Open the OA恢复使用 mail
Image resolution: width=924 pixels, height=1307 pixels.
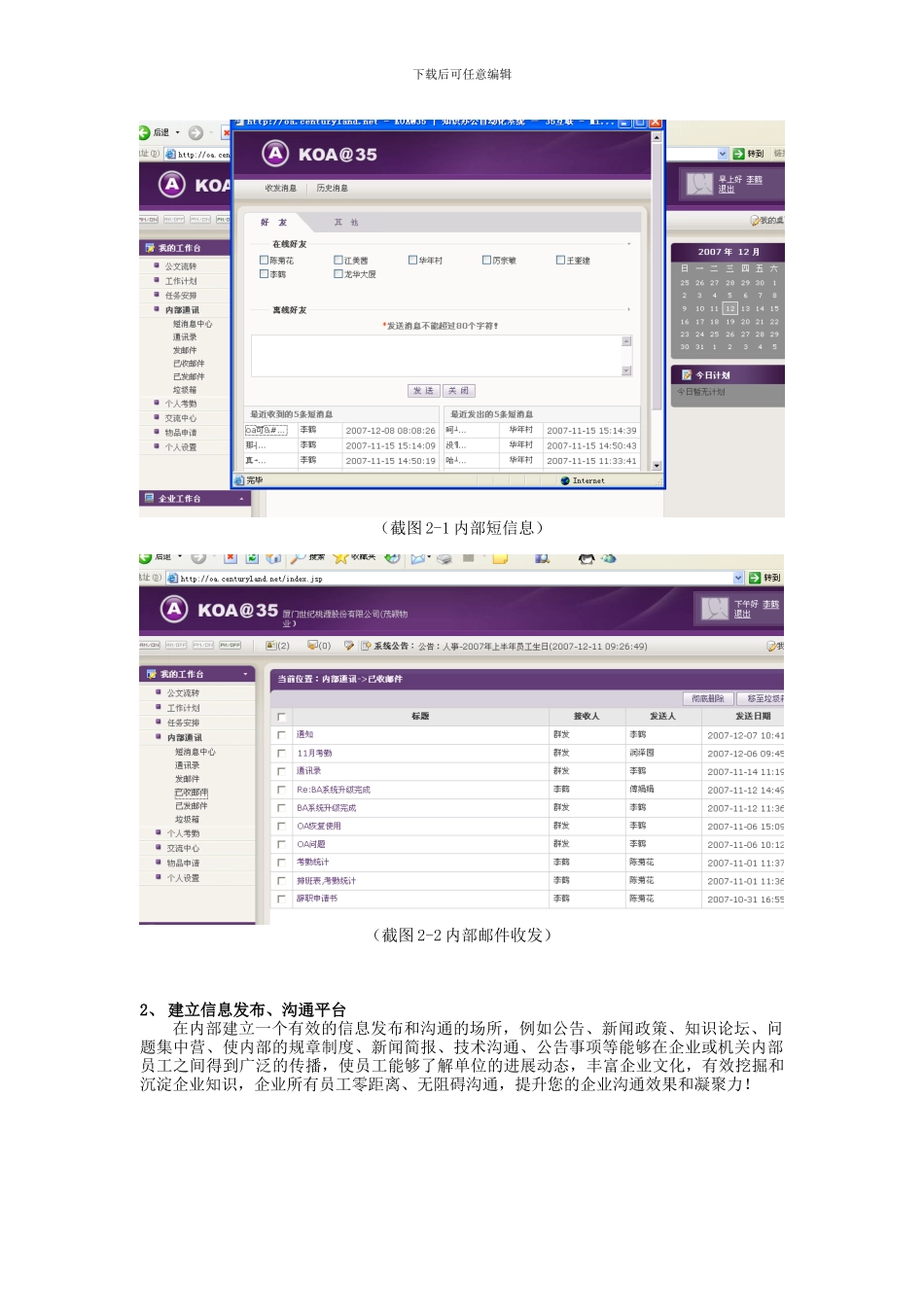[x=319, y=826]
